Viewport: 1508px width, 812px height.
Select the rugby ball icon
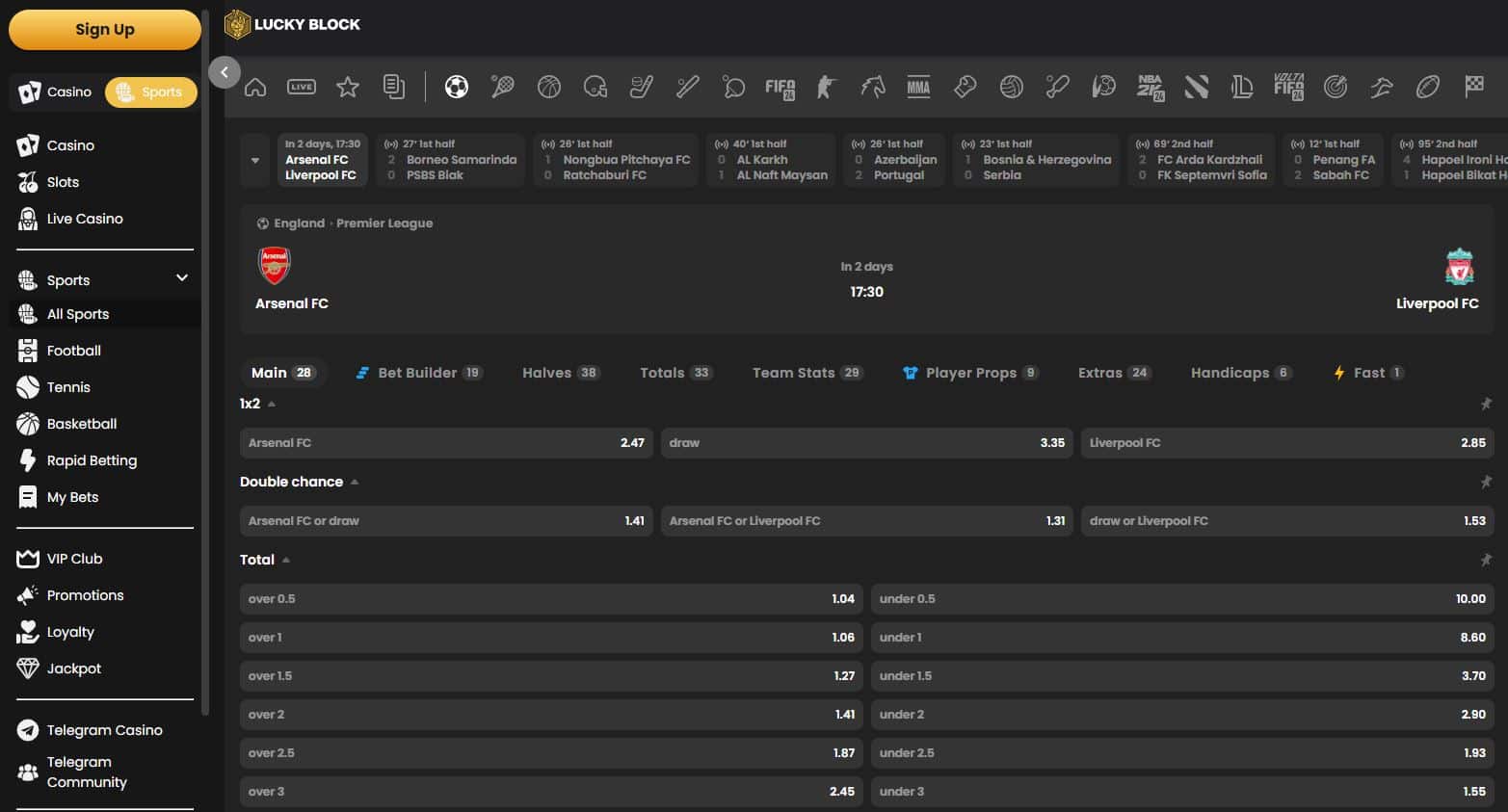coord(1428,88)
